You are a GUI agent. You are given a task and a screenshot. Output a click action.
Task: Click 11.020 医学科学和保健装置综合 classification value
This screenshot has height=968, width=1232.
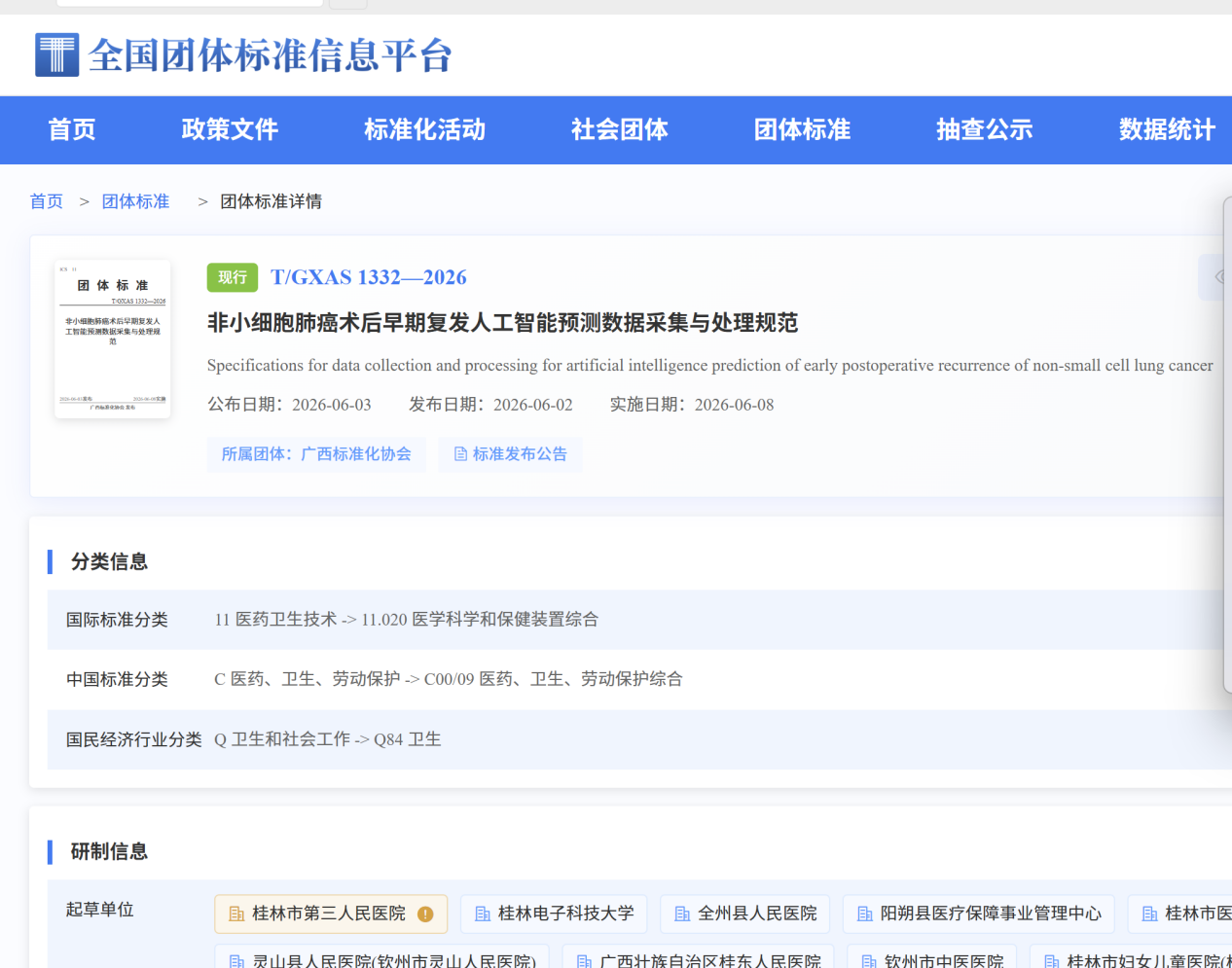[x=480, y=620]
